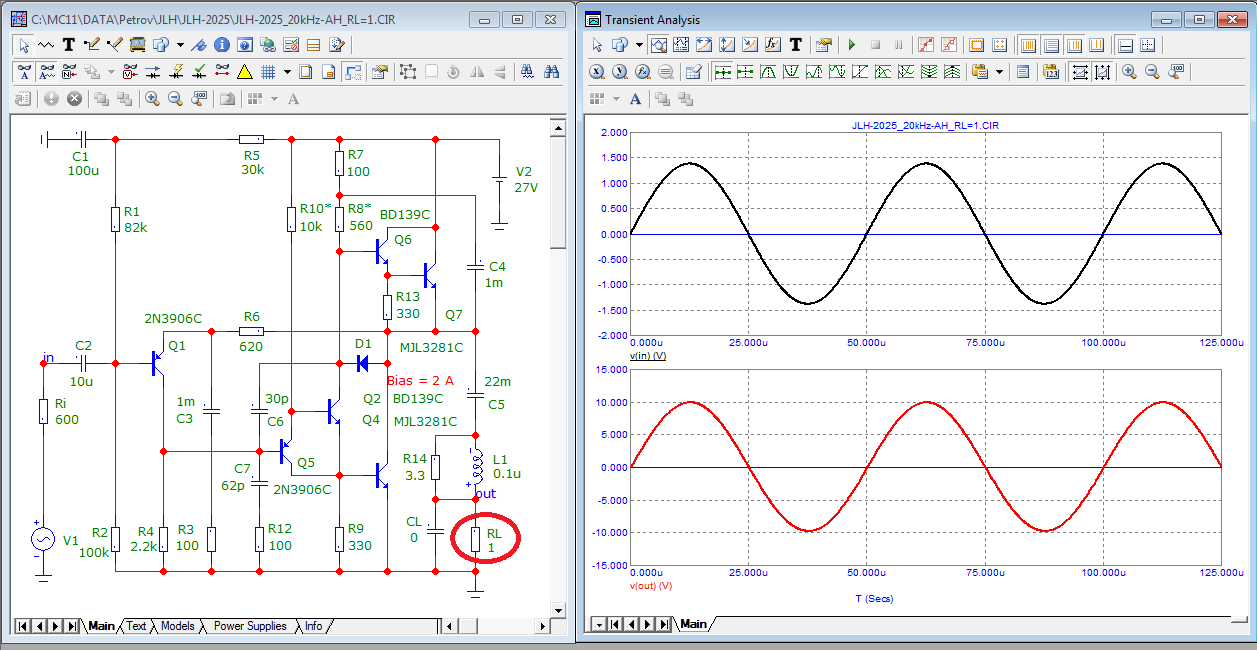Screen dimensions: 1257x650
Task: Open the Text tab in schematic window
Action: [x=136, y=626]
